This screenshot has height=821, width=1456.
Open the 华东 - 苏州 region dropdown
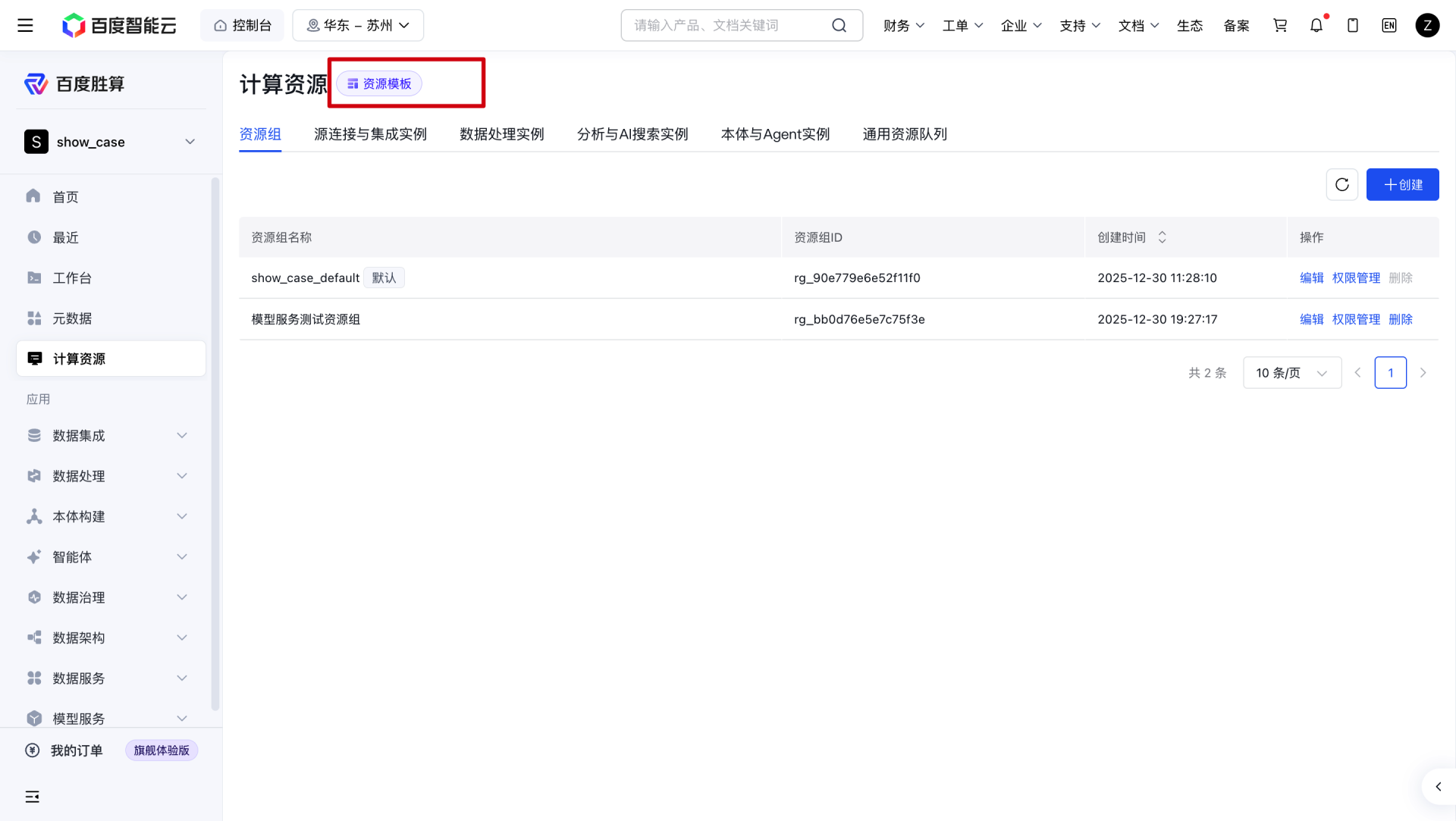[358, 25]
